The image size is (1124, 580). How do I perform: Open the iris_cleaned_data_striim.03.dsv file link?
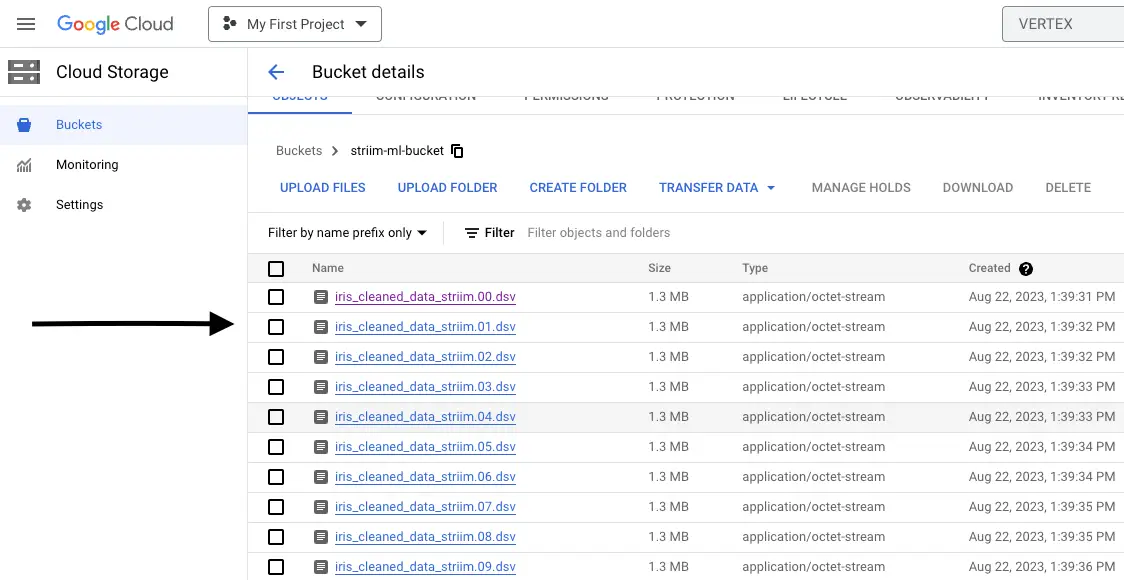pyautogui.click(x=425, y=387)
